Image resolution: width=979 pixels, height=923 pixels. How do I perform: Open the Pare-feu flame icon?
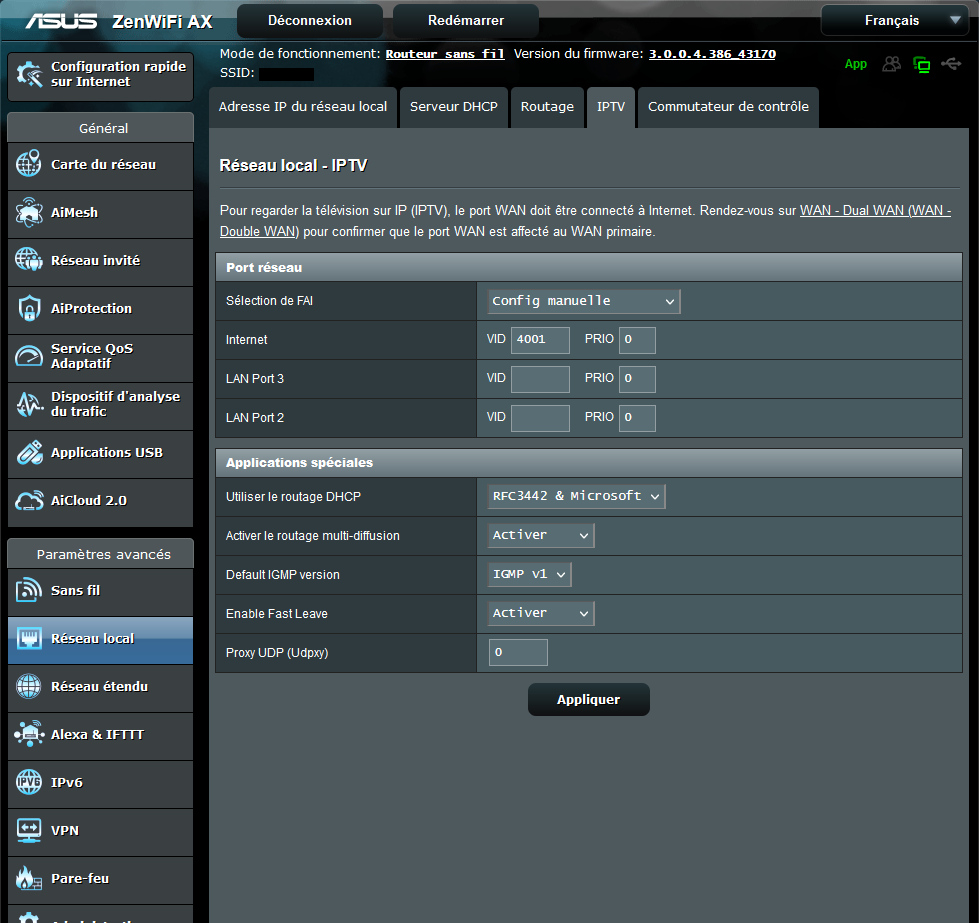29,878
